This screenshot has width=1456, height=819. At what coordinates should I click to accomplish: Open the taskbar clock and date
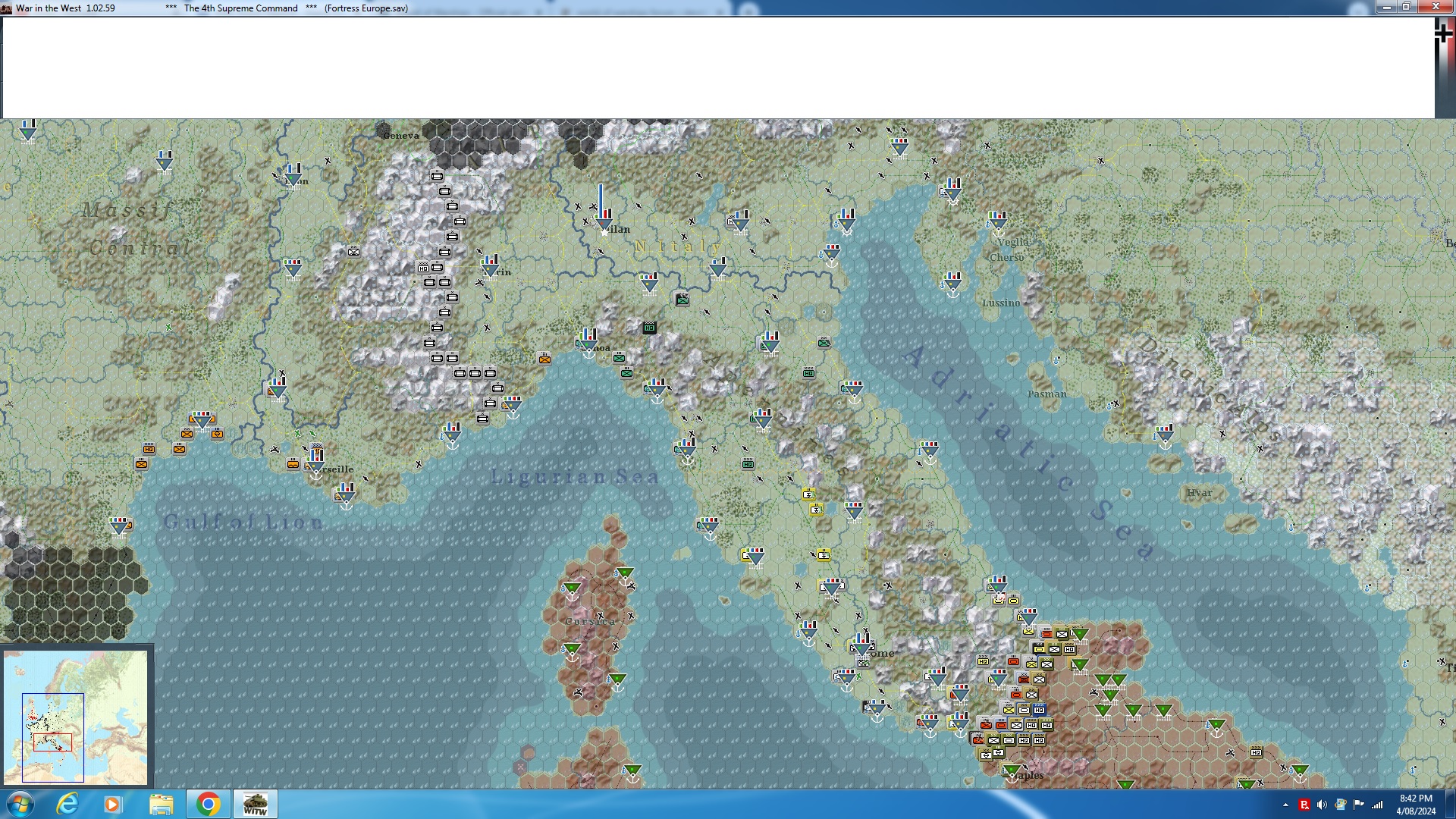[1415, 804]
